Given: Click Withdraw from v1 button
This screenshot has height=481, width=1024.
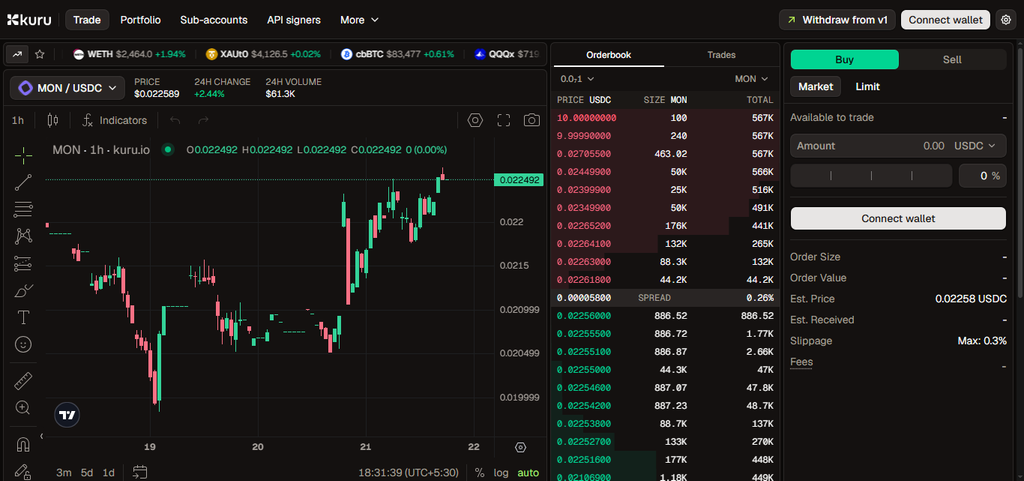Looking at the screenshot, I should click(x=837, y=20).
